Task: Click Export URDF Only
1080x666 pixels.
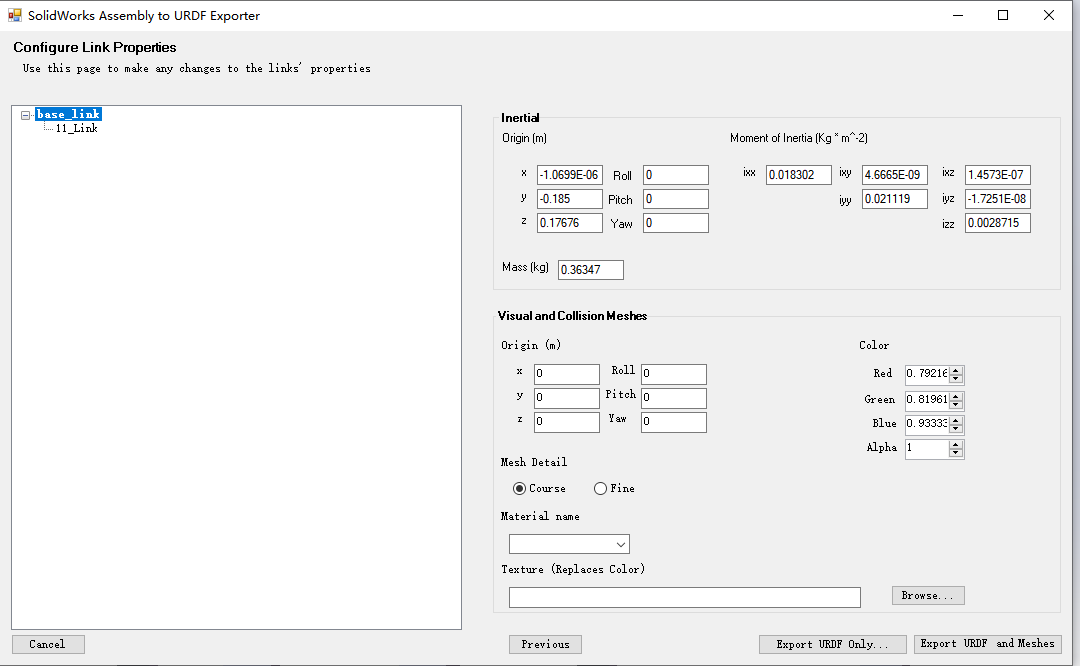Action: tap(832, 644)
